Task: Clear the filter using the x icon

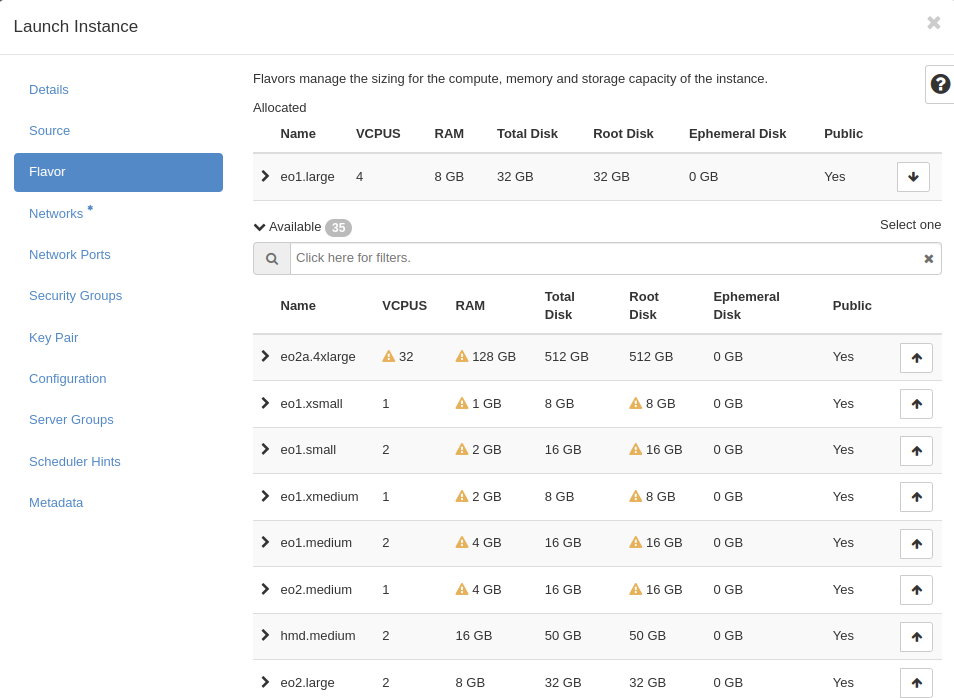Action: tap(928, 259)
